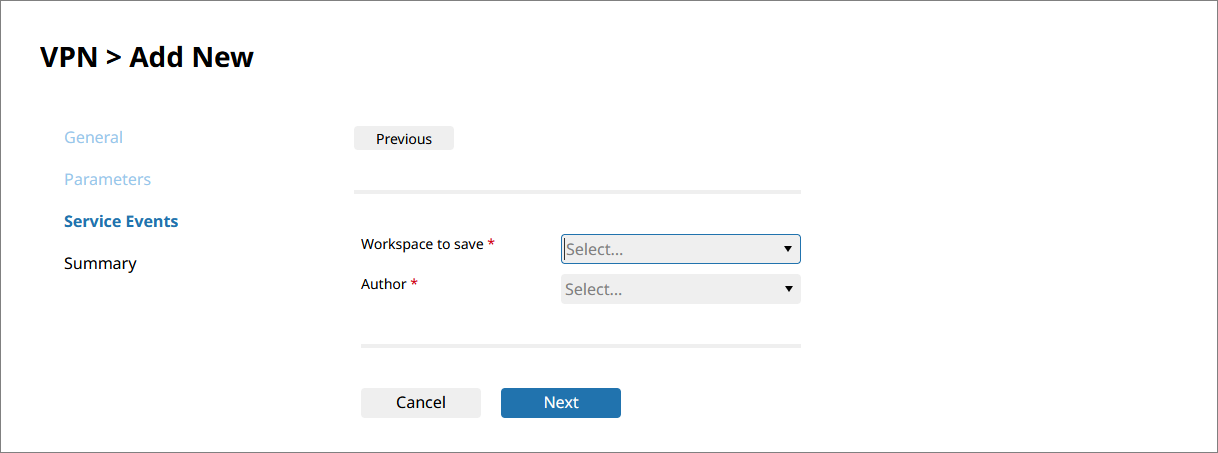Image resolution: width=1218 pixels, height=453 pixels.
Task: Open the Workspace to save dropdown
Action: [680, 249]
